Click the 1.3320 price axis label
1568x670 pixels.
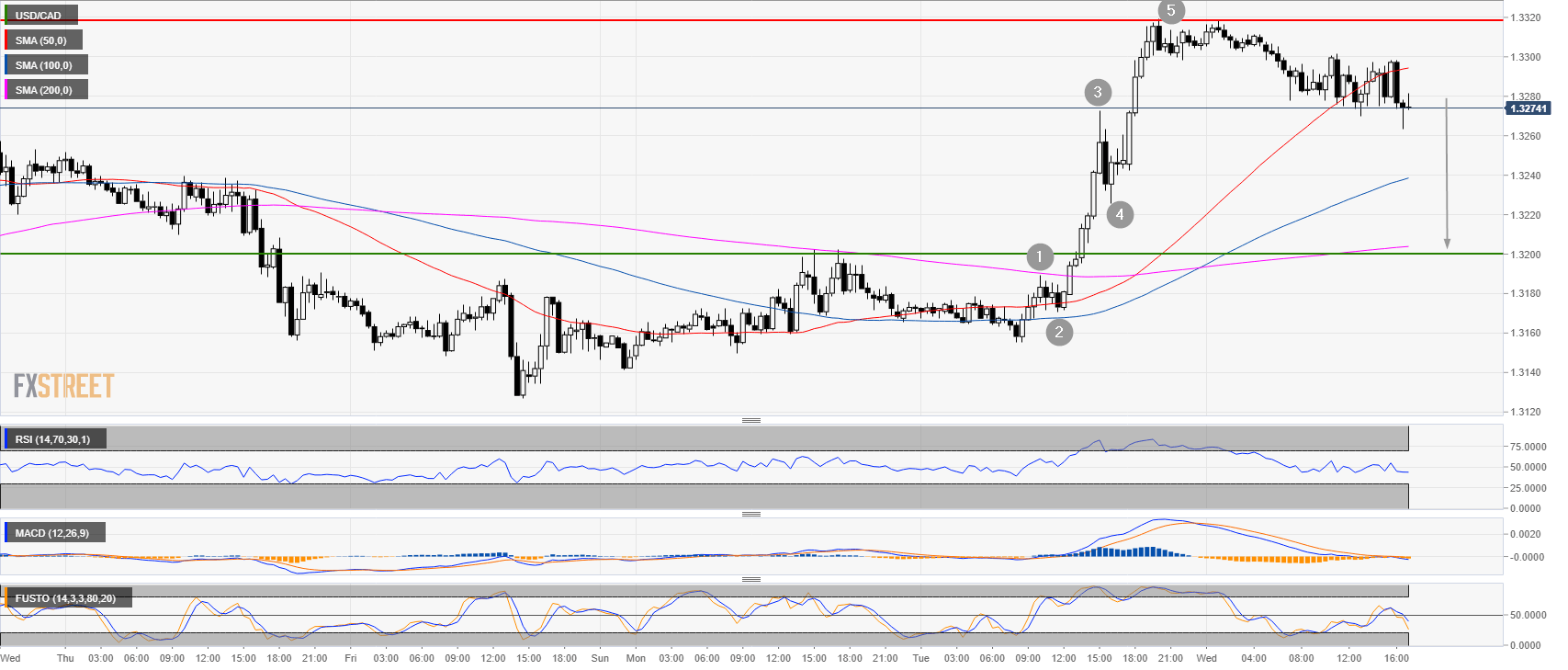click(1528, 17)
